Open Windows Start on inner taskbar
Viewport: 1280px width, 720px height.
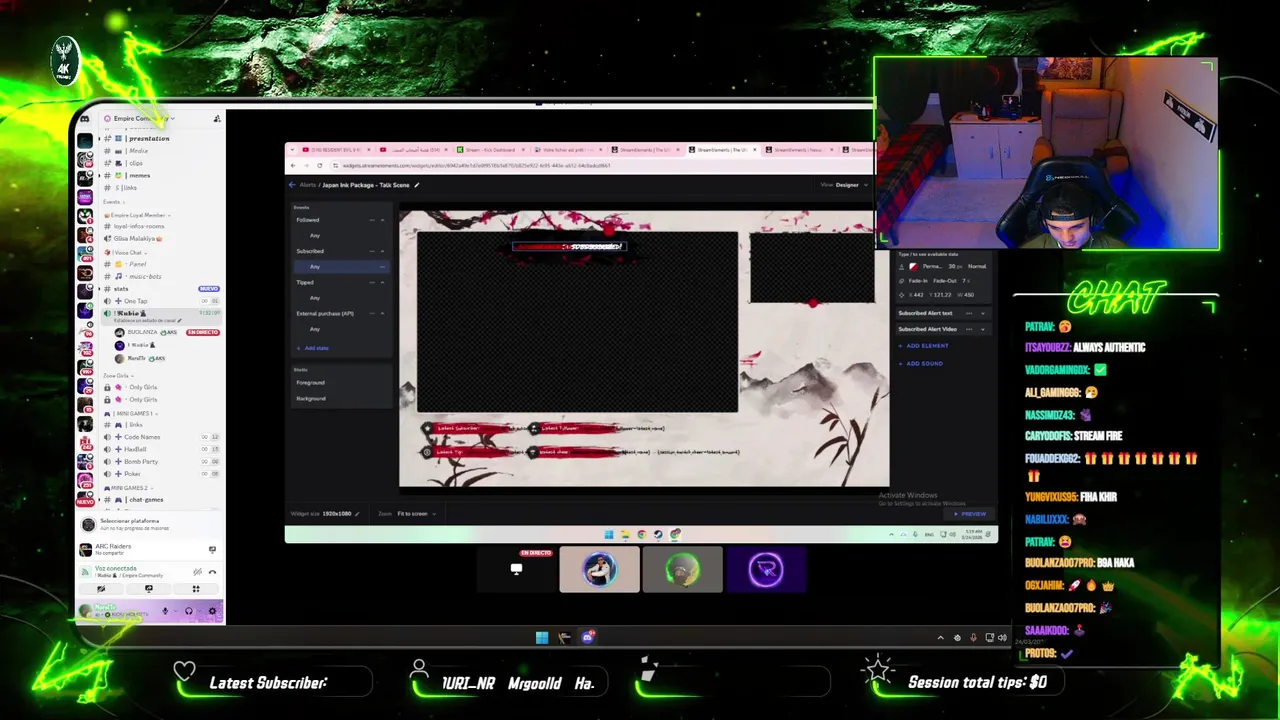[608, 535]
